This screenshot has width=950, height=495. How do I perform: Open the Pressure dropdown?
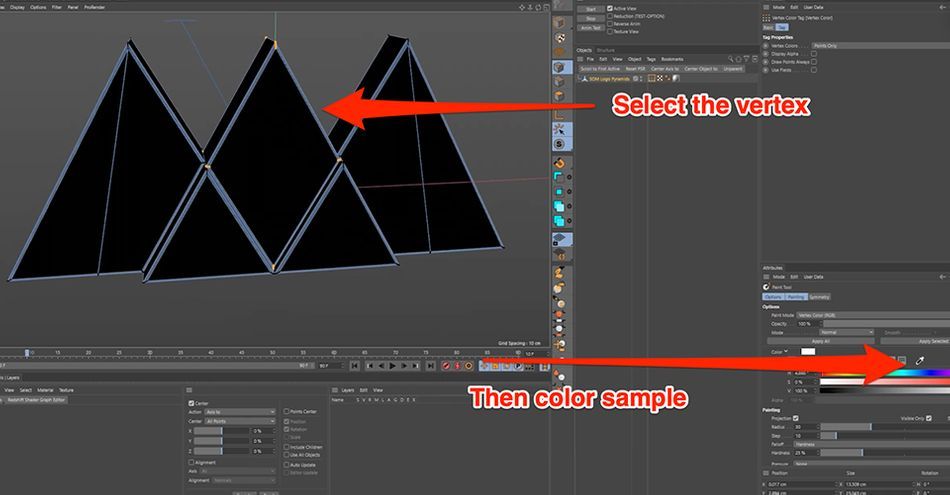(871, 463)
